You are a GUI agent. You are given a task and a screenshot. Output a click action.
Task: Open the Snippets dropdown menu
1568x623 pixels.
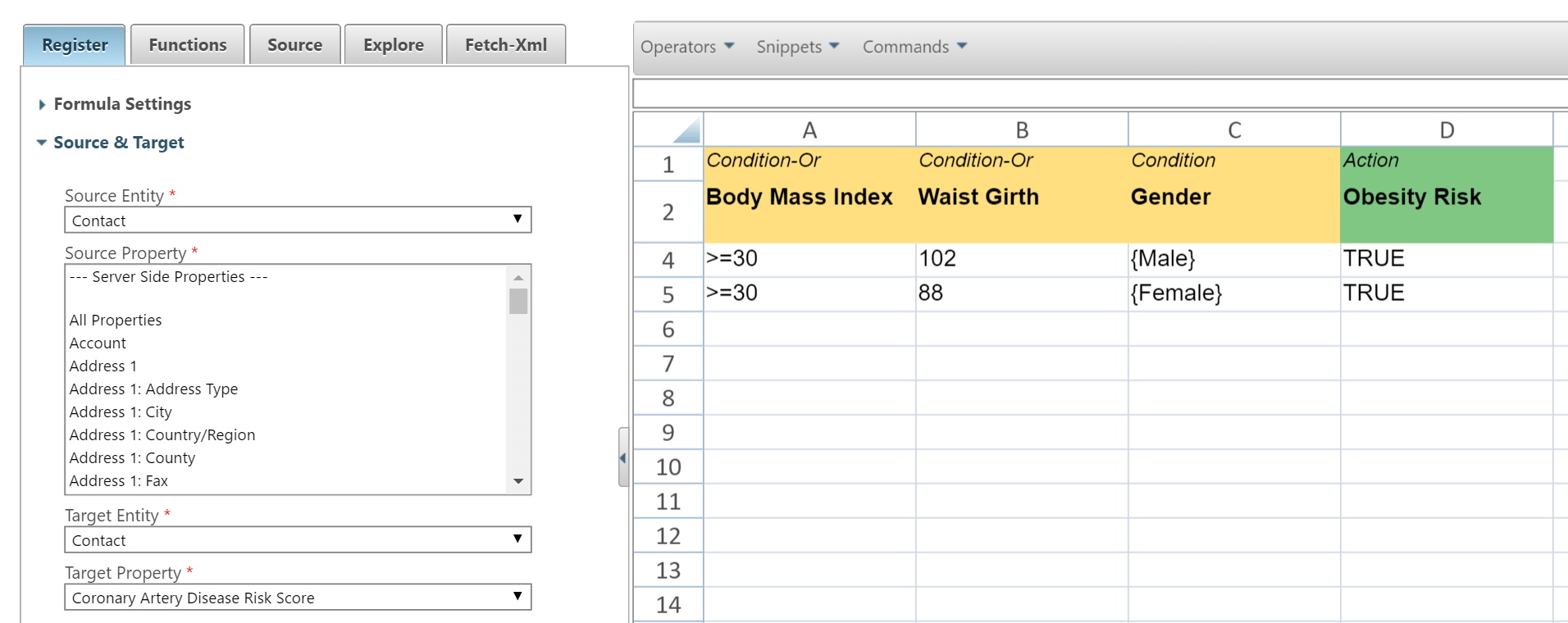[798, 47]
